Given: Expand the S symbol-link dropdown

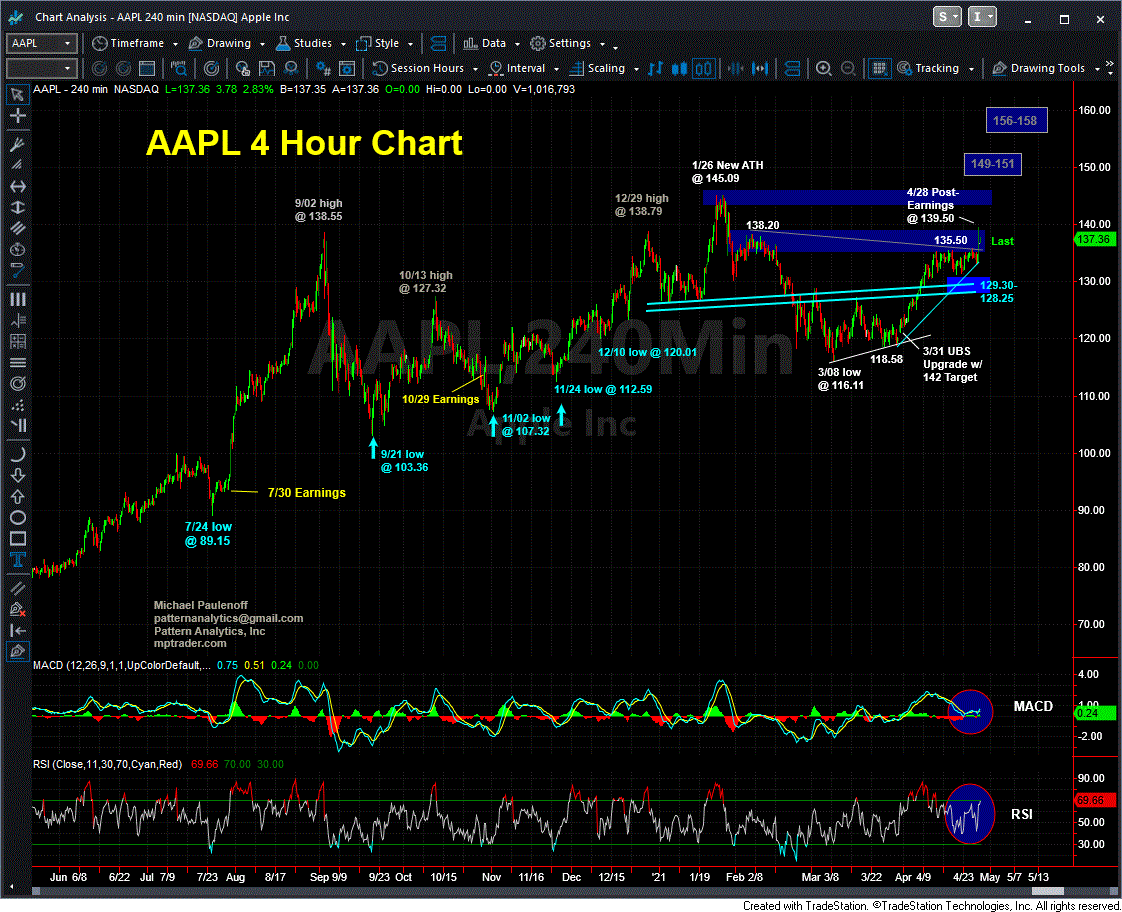Looking at the screenshot, I should pyautogui.click(x=947, y=17).
